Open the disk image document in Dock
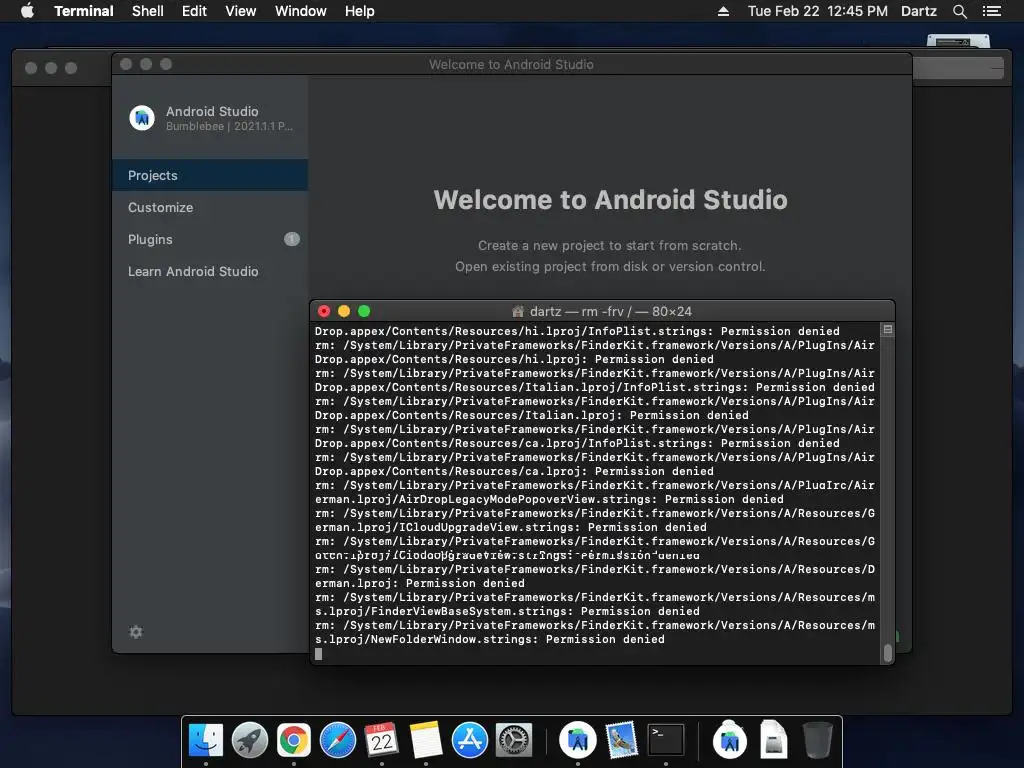Image resolution: width=1024 pixels, height=768 pixels. 773,739
